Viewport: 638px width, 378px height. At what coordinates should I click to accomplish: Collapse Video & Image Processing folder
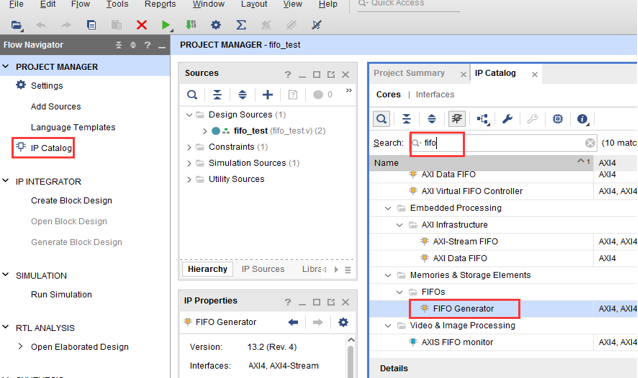point(388,326)
